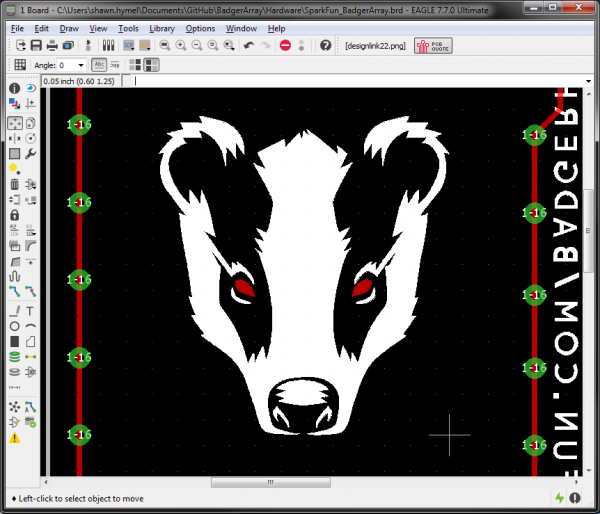Open the View menu
The image size is (600, 514).
click(x=98, y=29)
